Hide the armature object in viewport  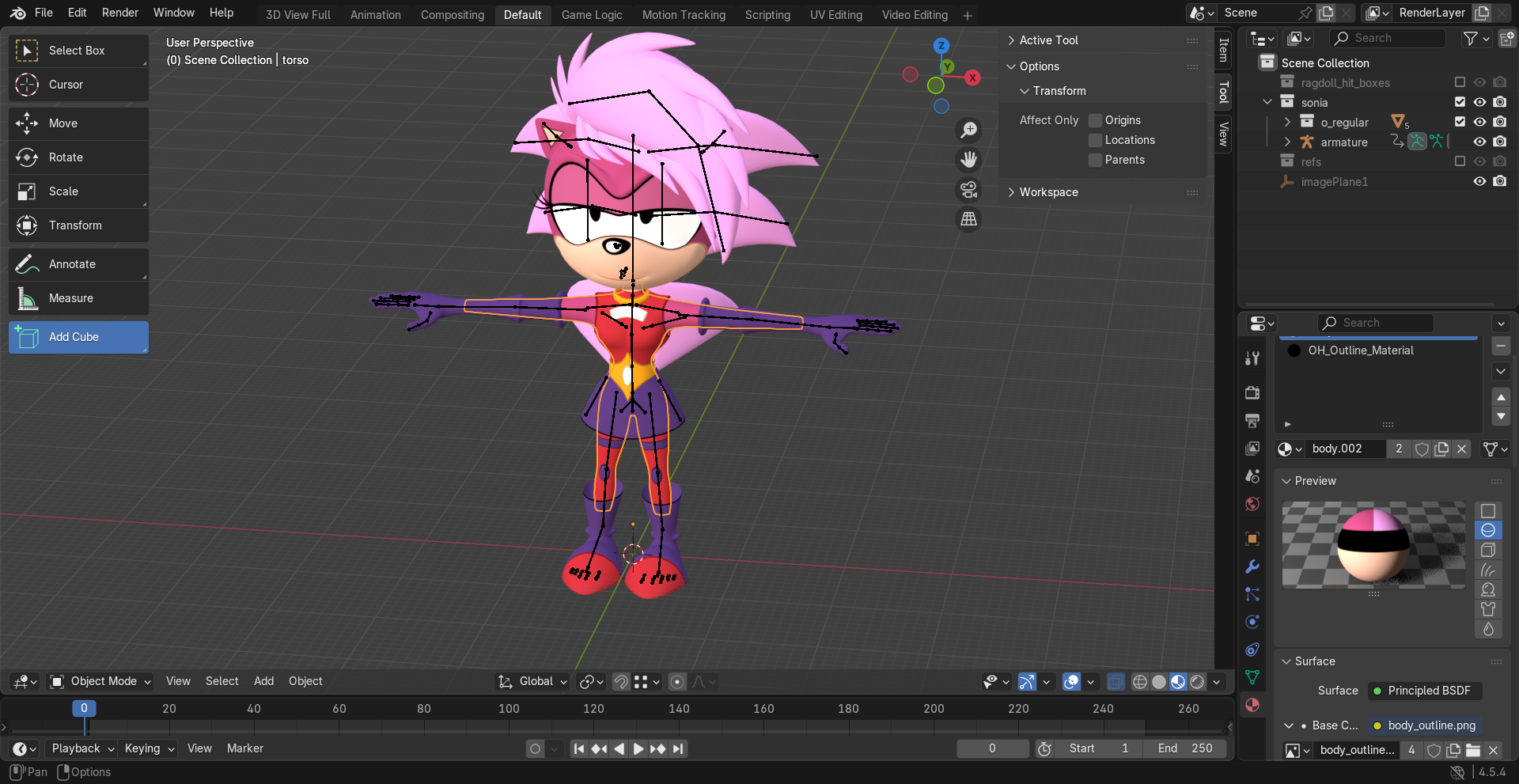click(1479, 142)
